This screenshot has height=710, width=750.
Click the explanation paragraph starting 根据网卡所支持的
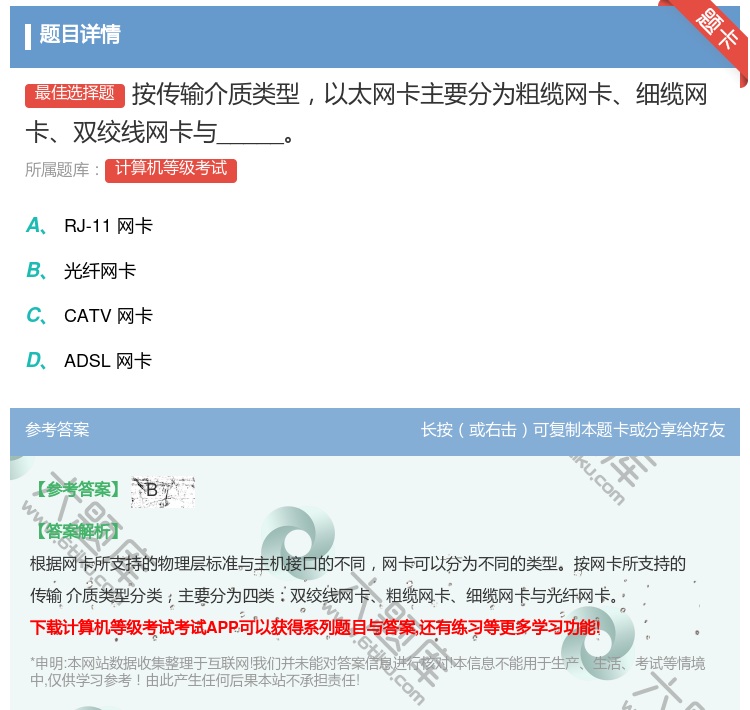[x=358, y=579]
